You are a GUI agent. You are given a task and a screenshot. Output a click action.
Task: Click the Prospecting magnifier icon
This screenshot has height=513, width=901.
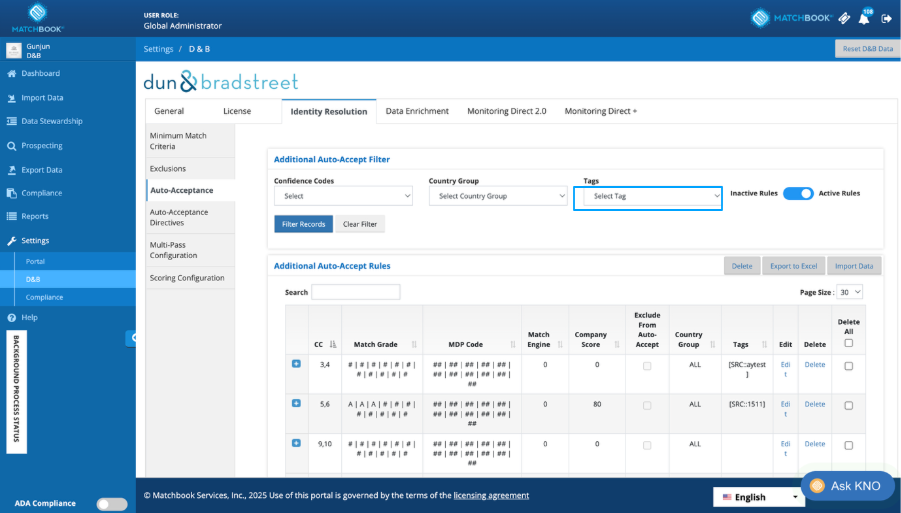pyautogui.click(x=11, y=146)
